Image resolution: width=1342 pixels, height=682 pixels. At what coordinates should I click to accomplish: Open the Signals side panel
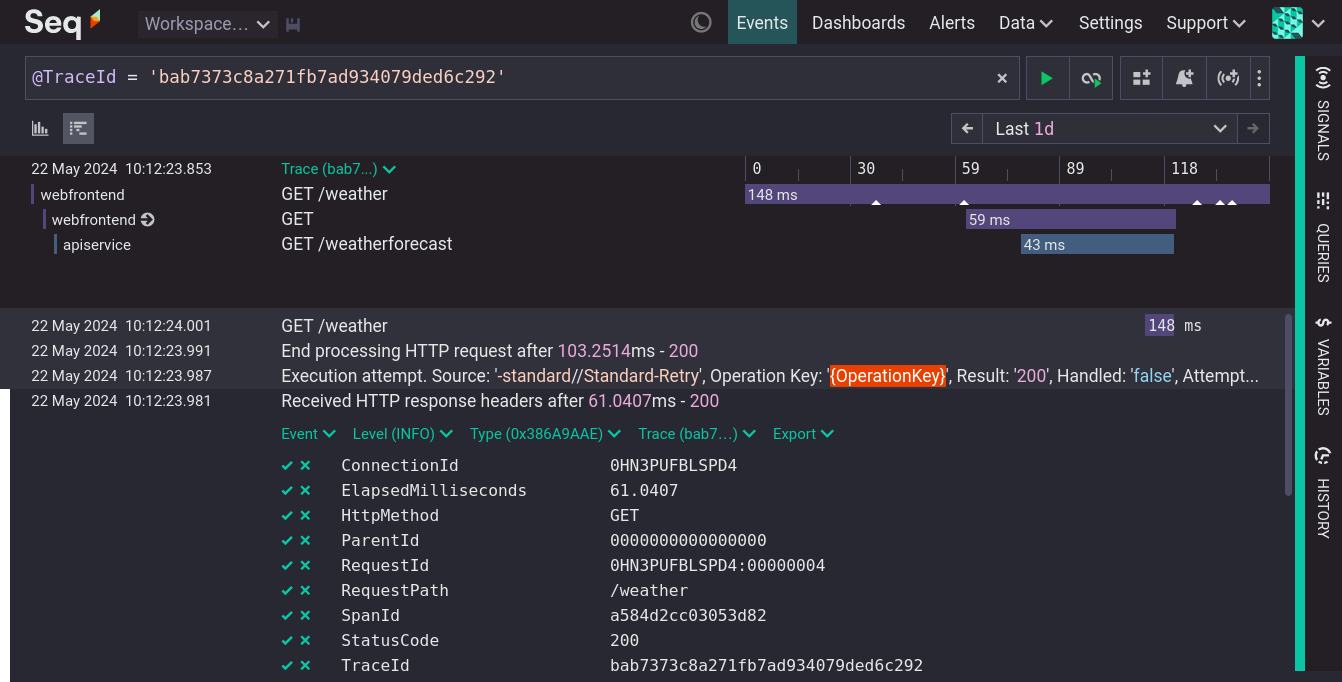(1323, 114)
